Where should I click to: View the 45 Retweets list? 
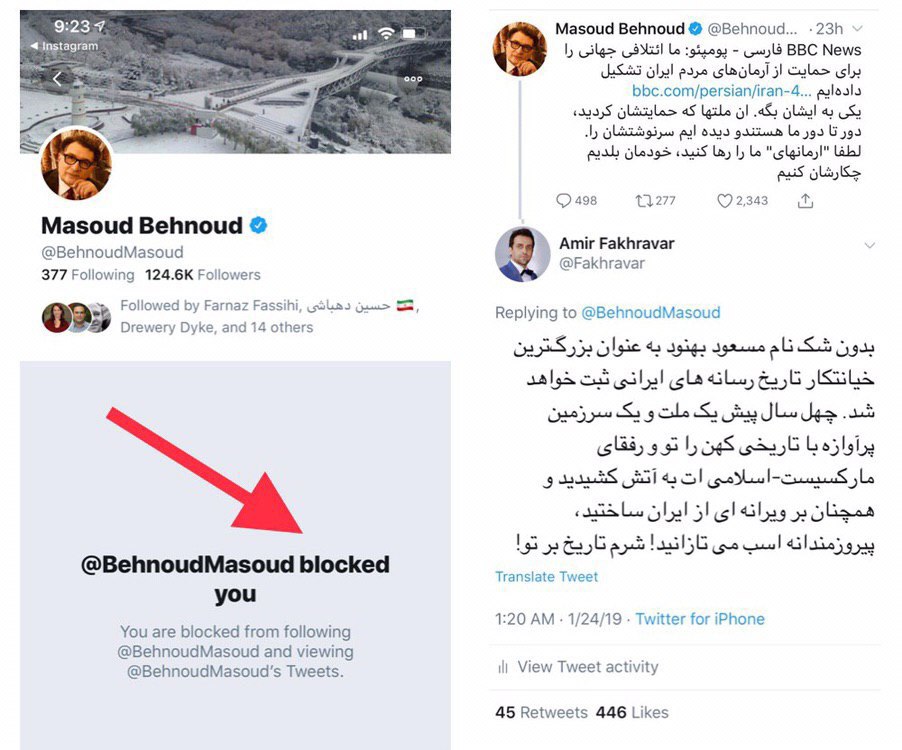pyautogui.click(x=541, y=713)
